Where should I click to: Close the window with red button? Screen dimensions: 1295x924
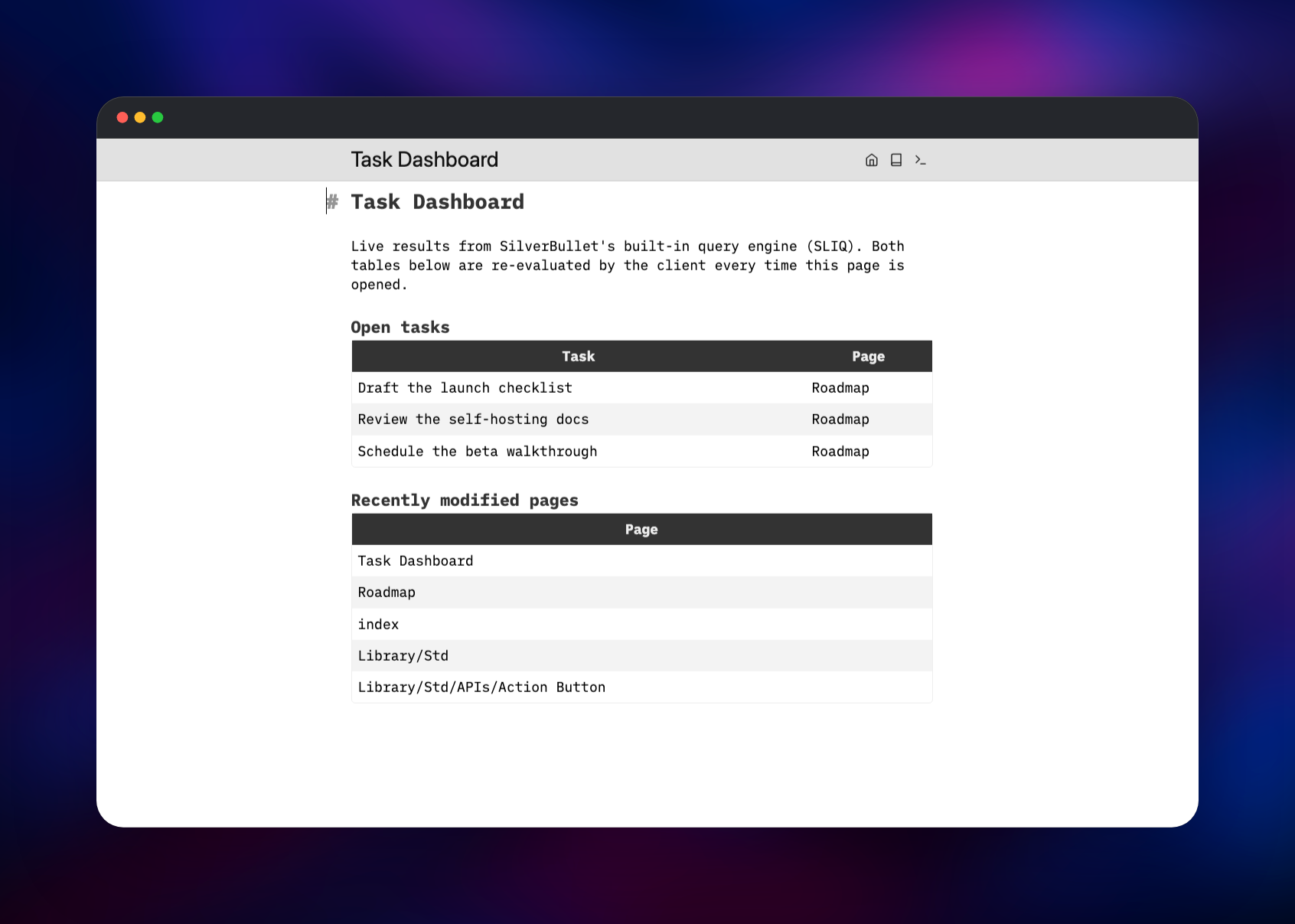(122, 117)
